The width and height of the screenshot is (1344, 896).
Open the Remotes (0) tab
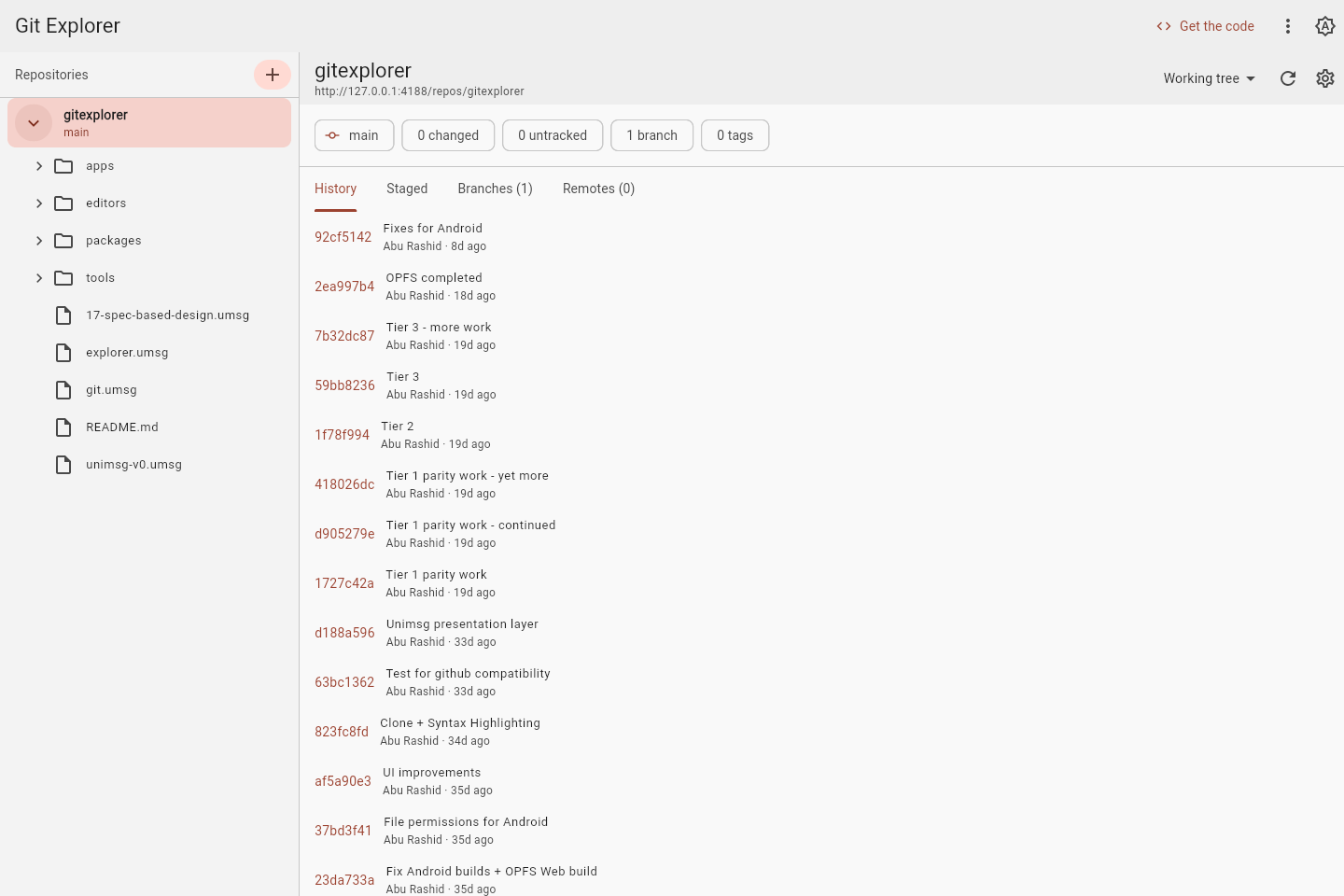pyautogui.click(x=599, y=189)
